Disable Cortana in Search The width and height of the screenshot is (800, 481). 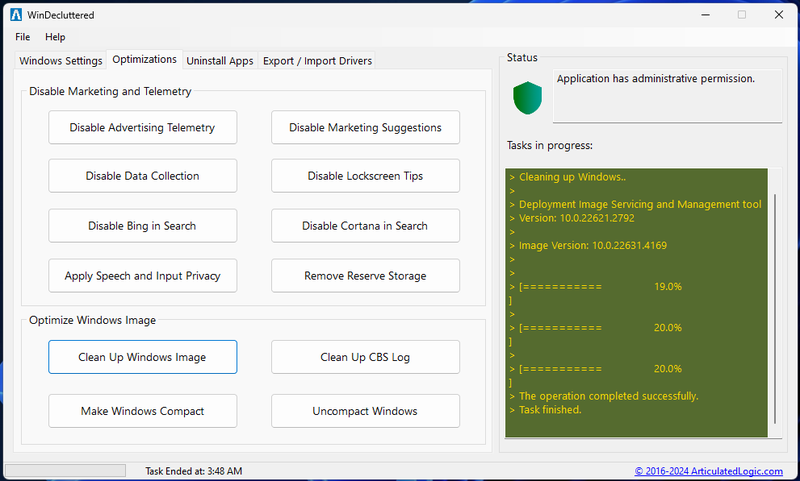(365, 226)
